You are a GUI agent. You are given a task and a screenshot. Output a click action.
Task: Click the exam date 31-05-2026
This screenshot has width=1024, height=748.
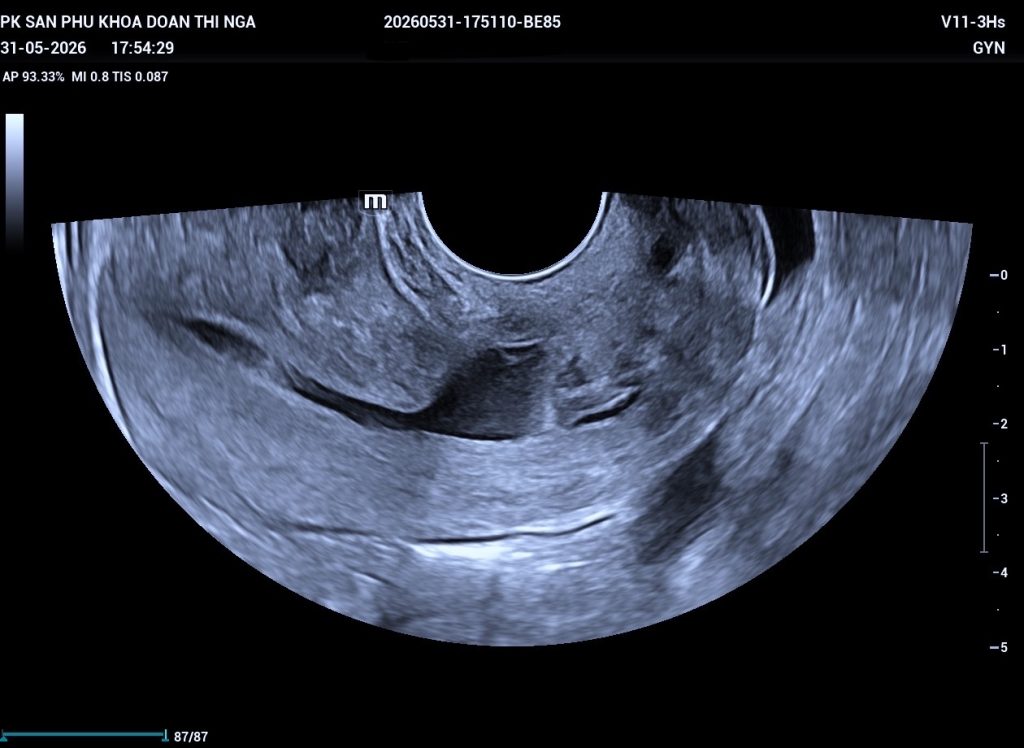43,48
